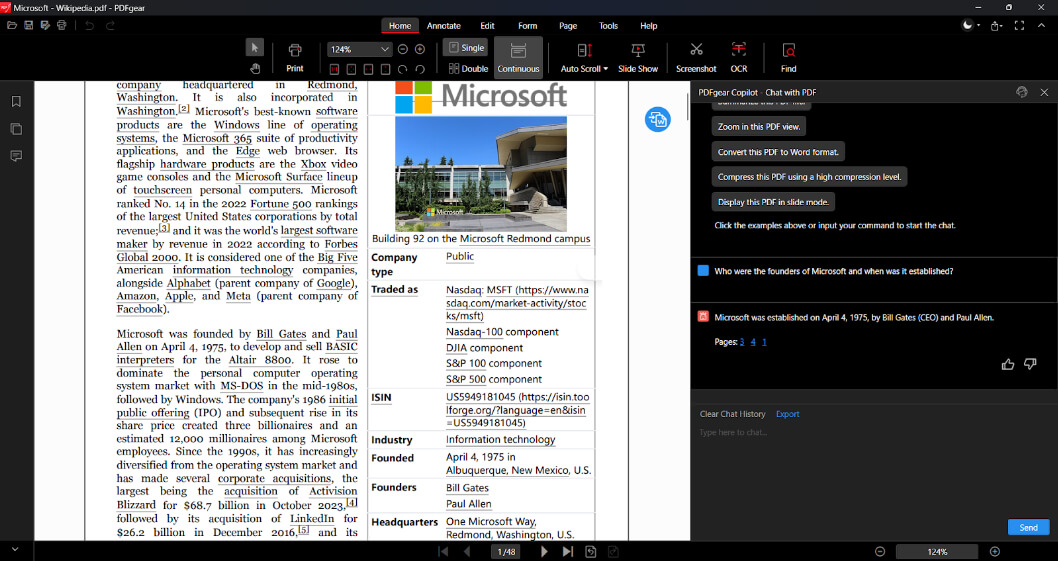Viewport: 1058px width, 561px height.
Task: Switch to Double page view
Action: point(468,68)
